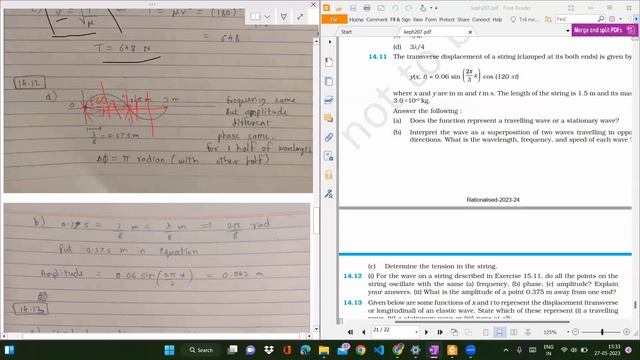Viewport: 640px width, 360px height.
Task: Open Dropbox from the taskbar
Action: coord(269,350)
